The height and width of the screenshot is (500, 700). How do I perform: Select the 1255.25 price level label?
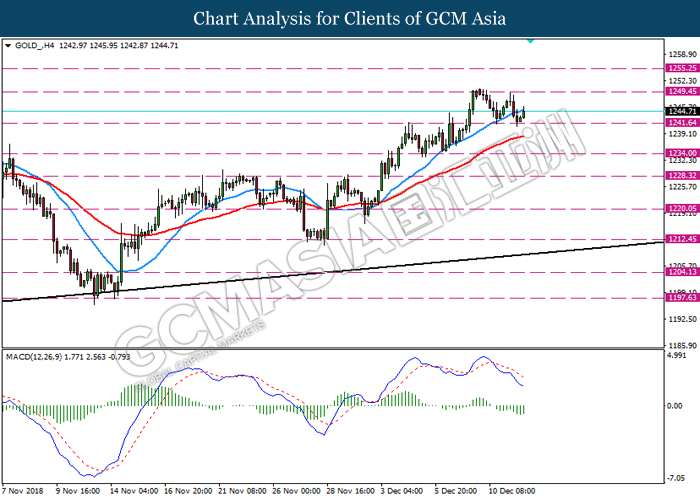tap(683, 68)
